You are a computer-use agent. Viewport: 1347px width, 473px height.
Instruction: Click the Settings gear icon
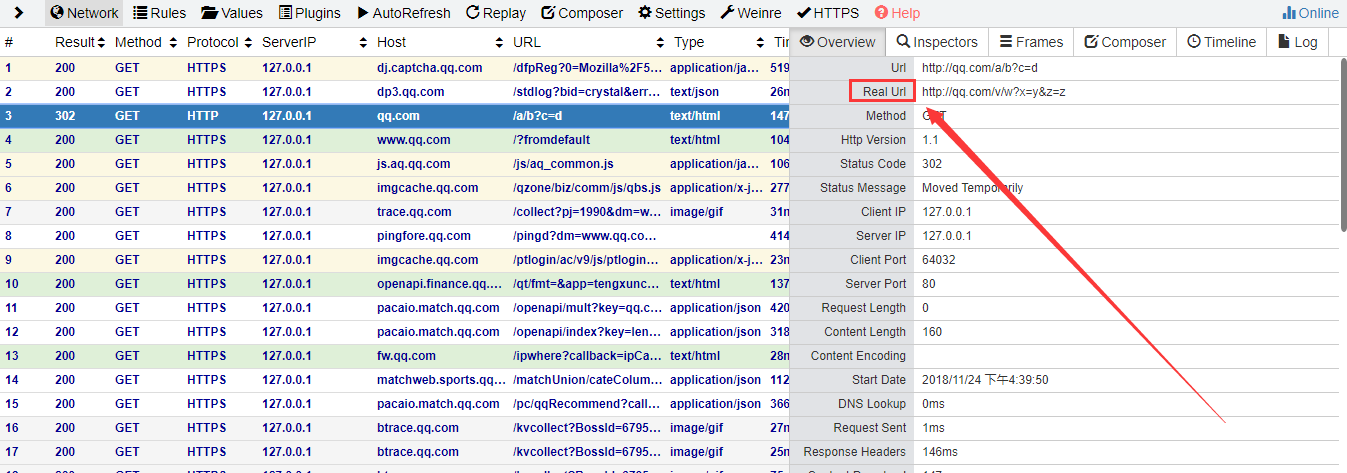click(x=645, y=13)
